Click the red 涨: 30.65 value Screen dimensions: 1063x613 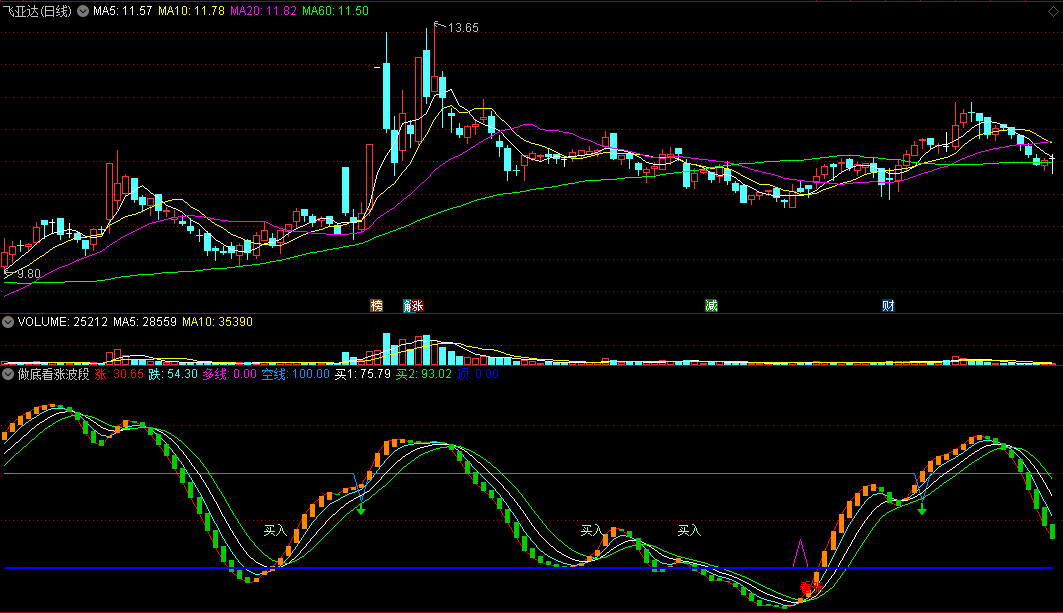point(119,374)
